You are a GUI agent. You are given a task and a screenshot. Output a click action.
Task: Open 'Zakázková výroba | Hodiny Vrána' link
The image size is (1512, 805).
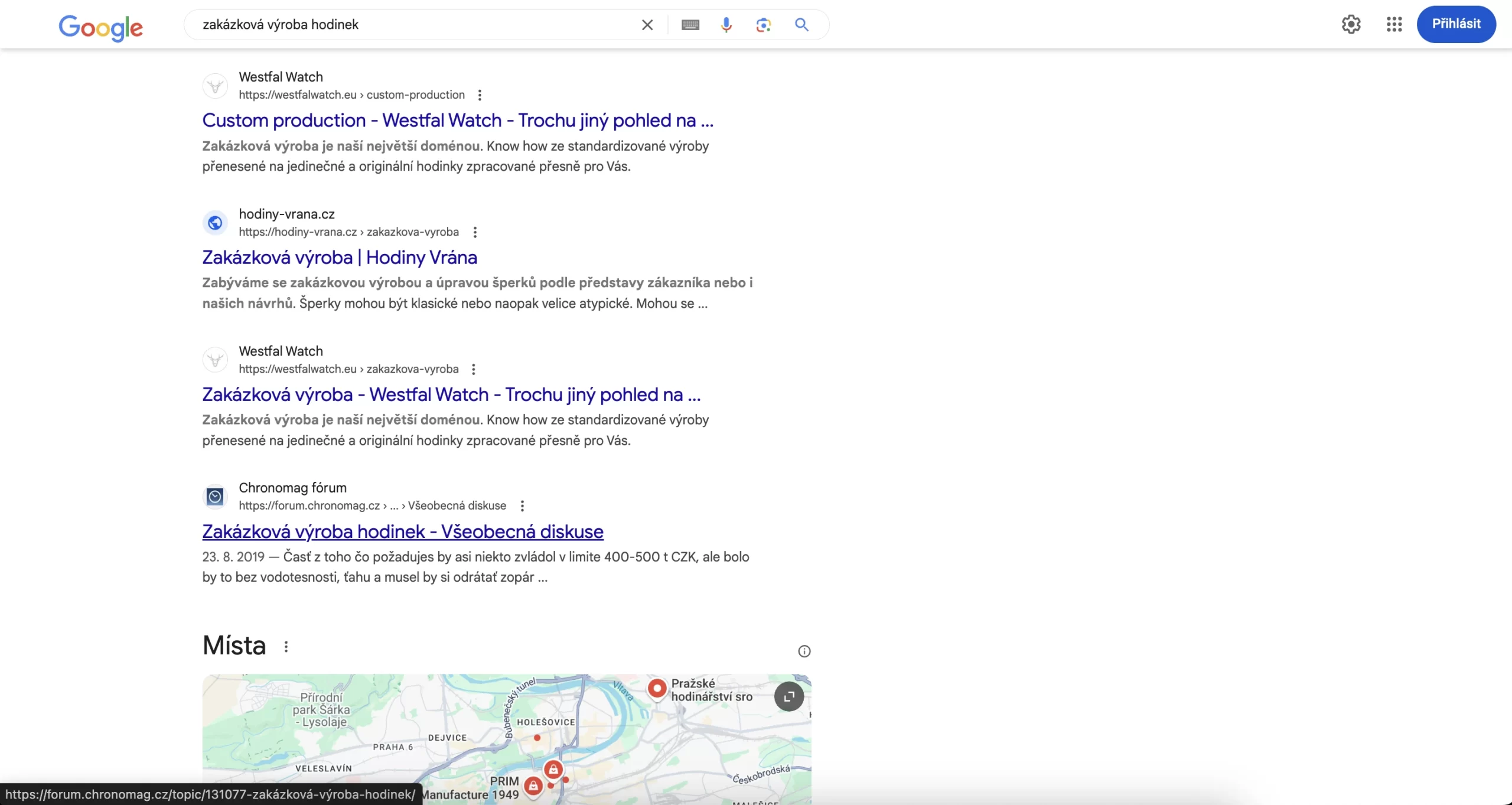(339, 258)
